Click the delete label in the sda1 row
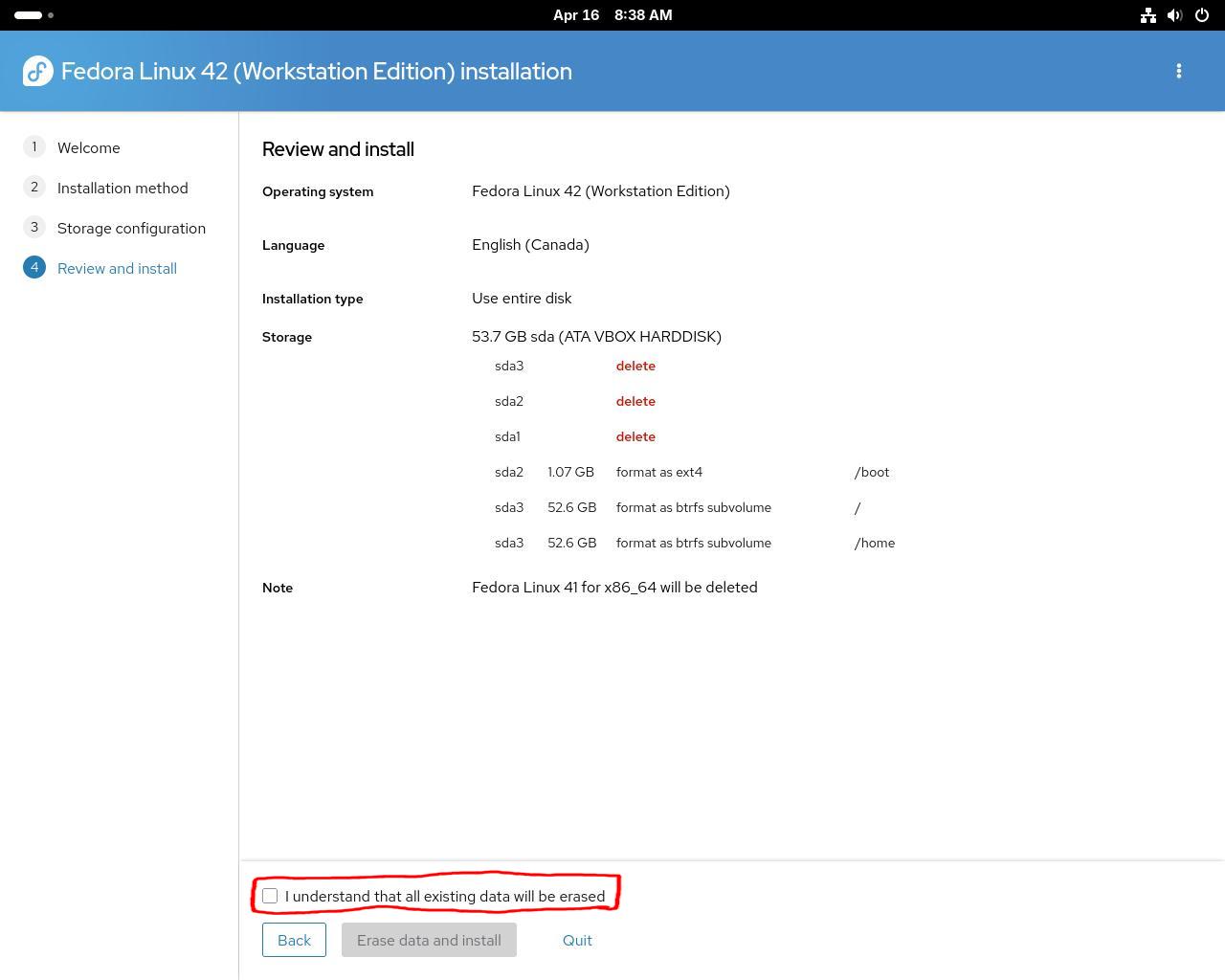1225x980 pixels. pyautogui.click(x=635, y=436)
